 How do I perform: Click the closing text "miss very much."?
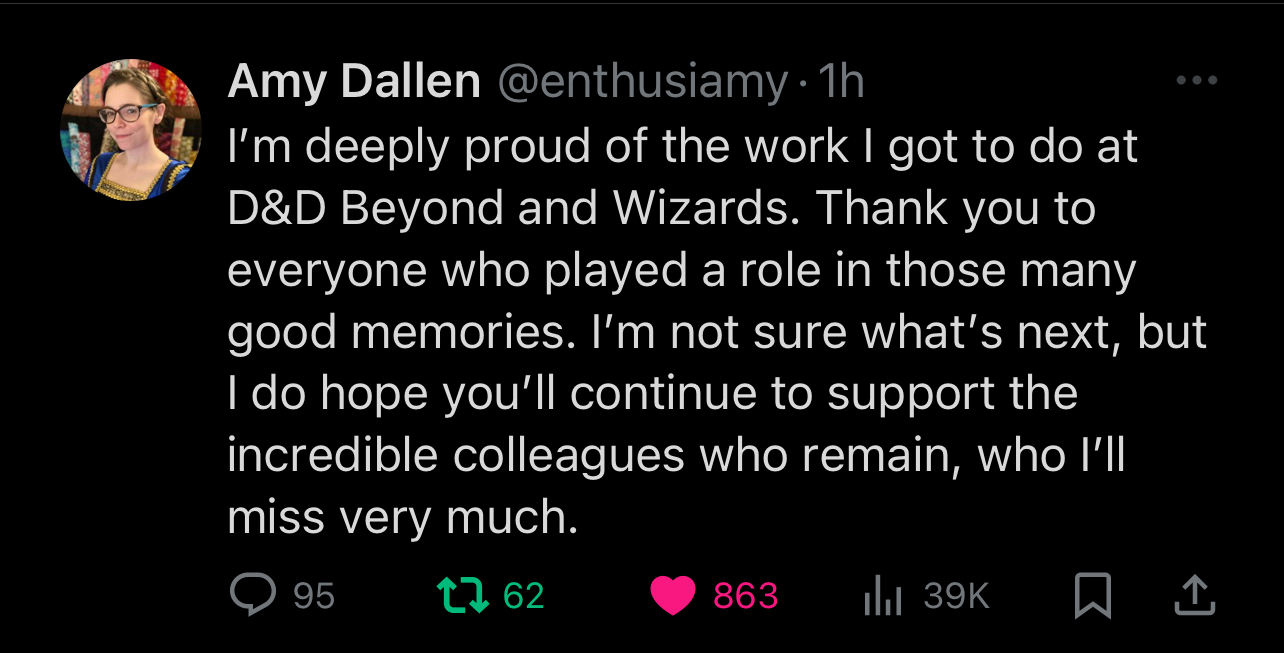(403, 517)
